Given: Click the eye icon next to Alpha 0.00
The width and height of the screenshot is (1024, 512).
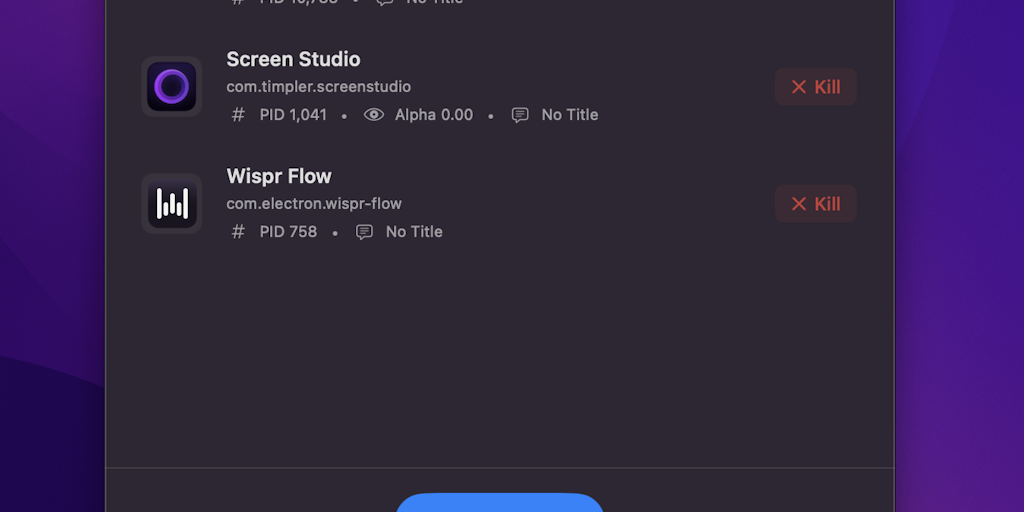Looking at the screenshot, I should pos(373,115).
